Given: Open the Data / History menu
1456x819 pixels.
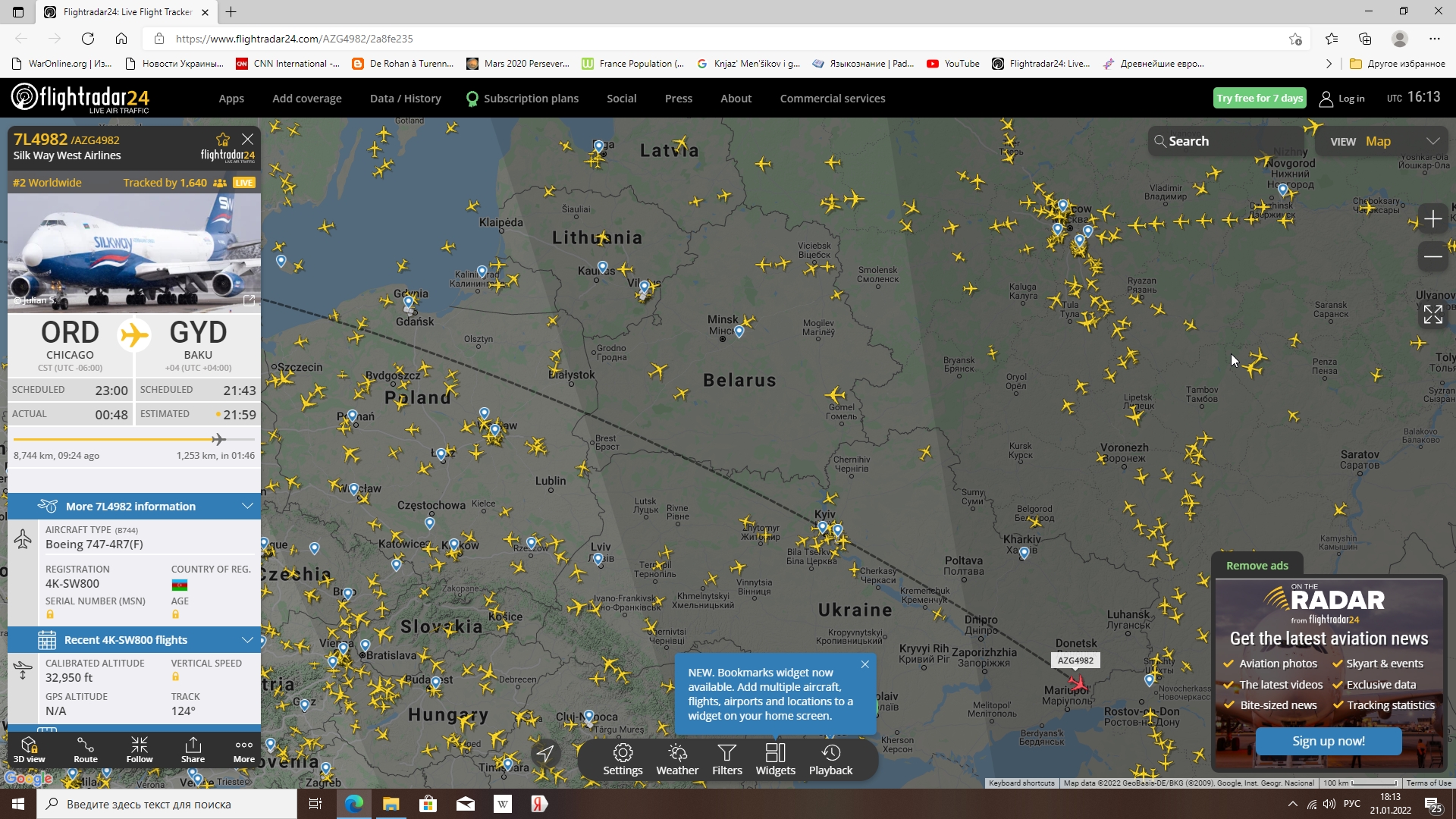Looking at the screenshot, I should [x=405, y=99].
